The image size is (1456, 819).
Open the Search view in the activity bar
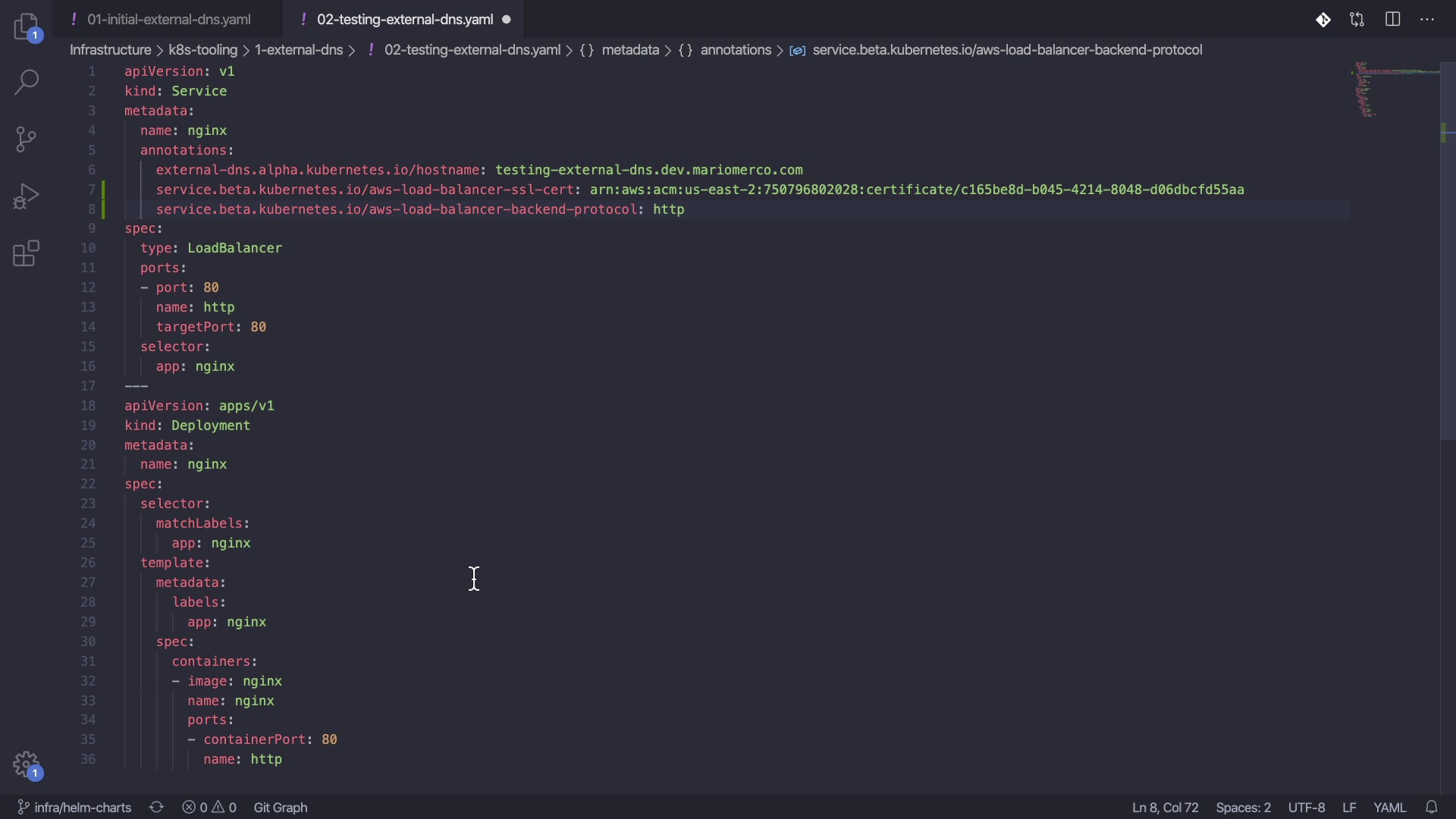(x=27, y=83)
